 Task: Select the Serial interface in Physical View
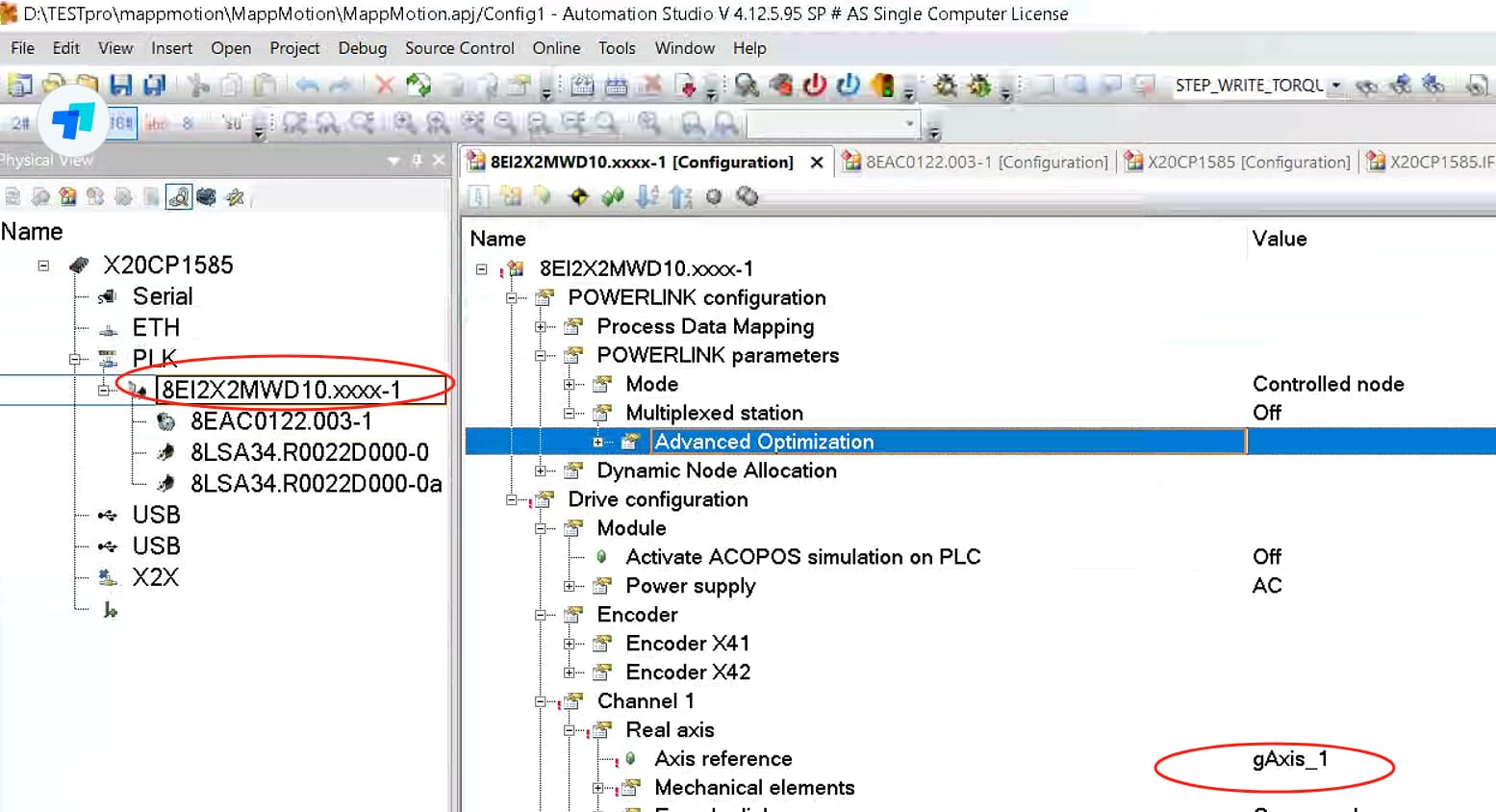[x=163, y=296]
